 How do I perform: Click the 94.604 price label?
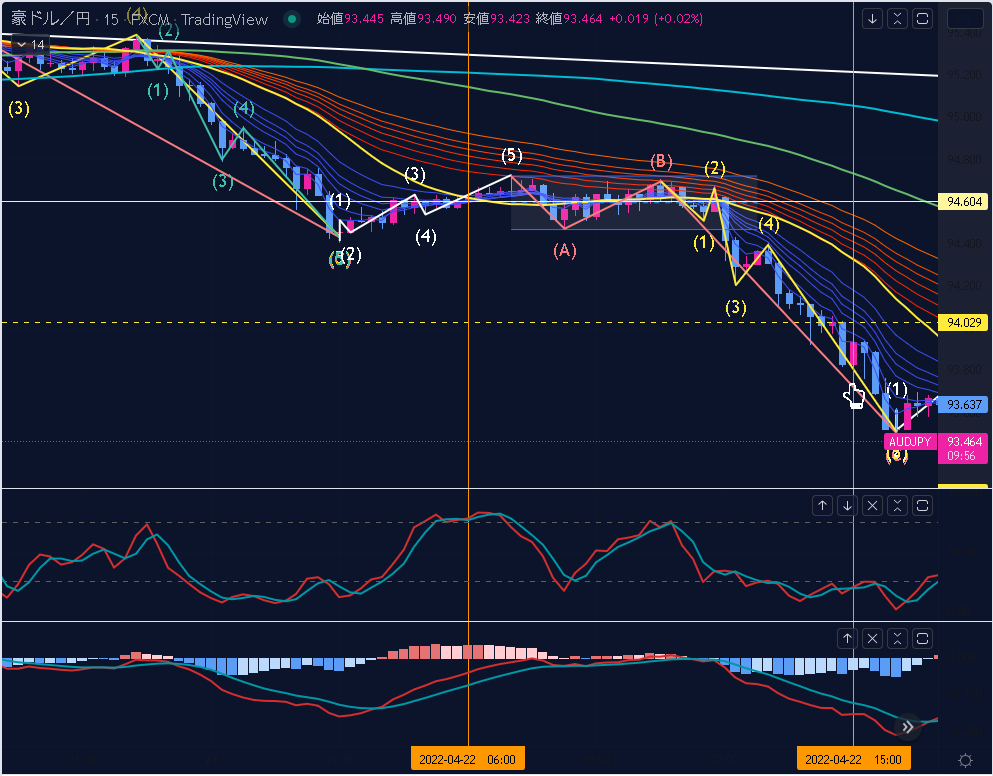[x=965, y=202]
